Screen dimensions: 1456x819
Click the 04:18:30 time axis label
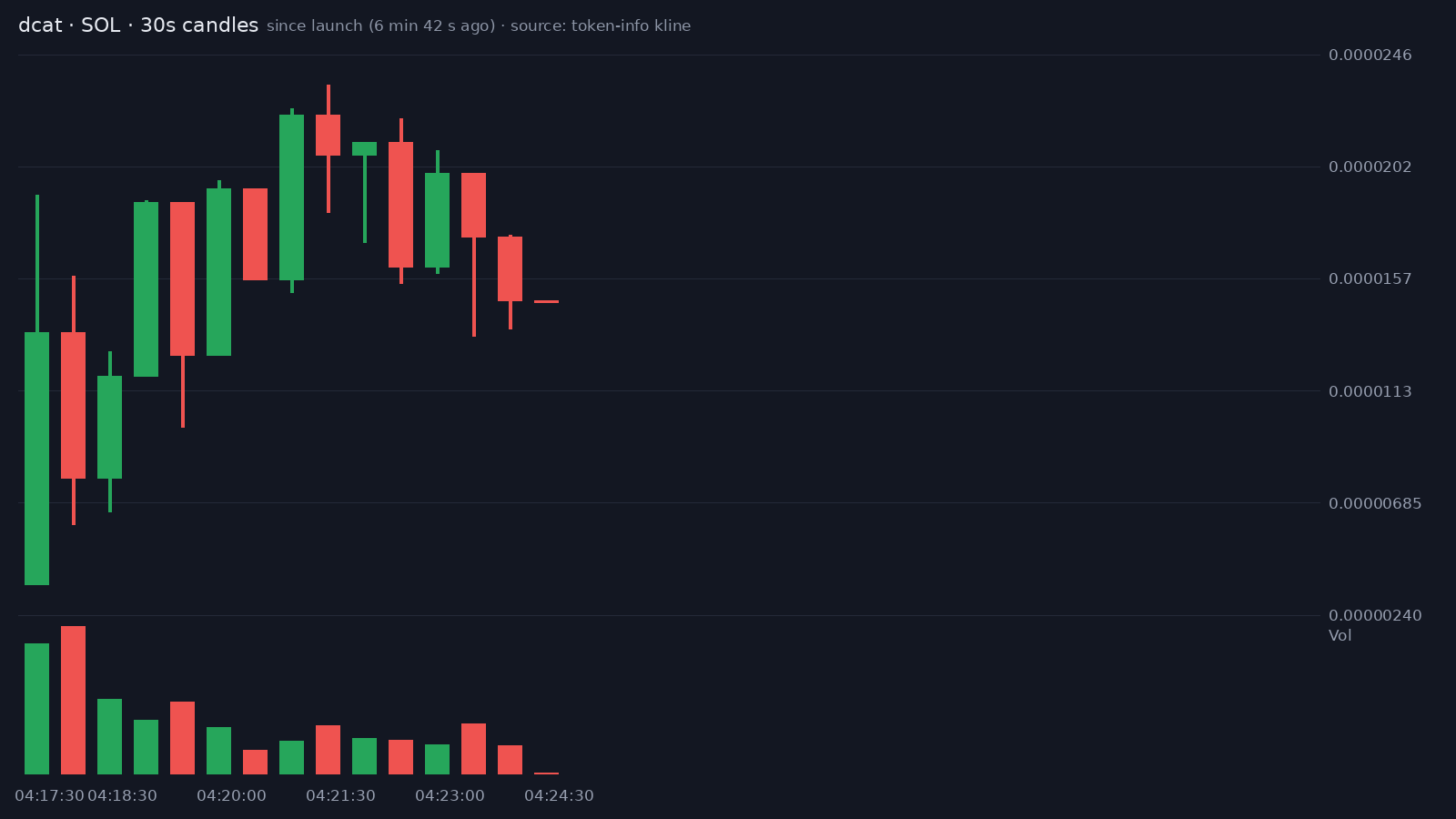tap(122, 796)
